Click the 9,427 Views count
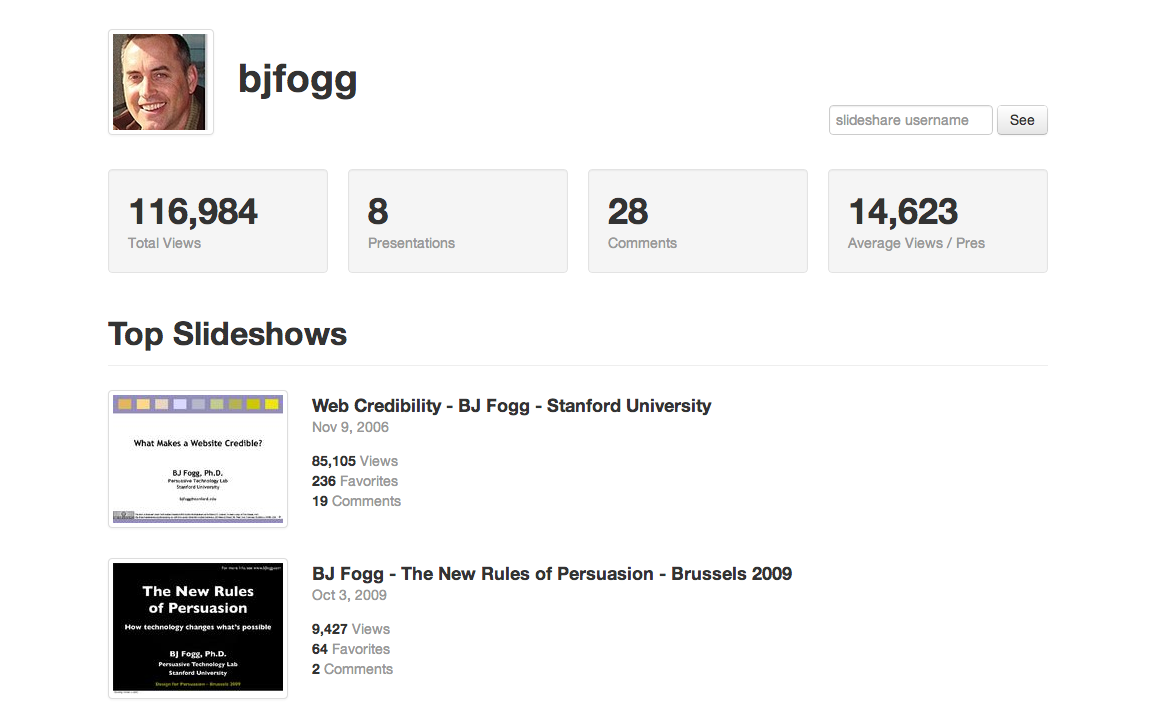The image size is (1154, 715). 351,629
